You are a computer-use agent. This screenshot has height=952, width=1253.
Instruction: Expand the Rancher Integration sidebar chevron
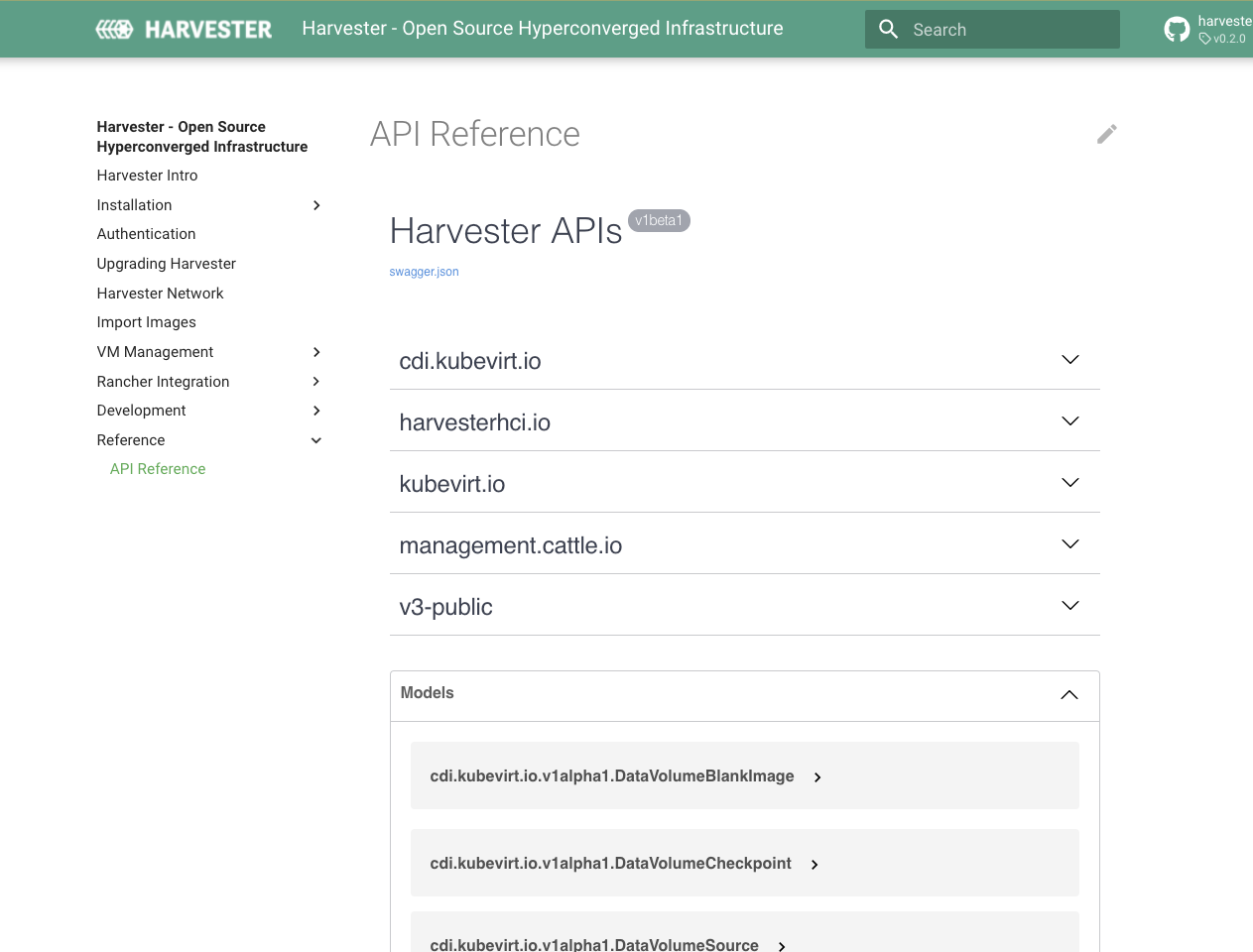pos(316,382)
